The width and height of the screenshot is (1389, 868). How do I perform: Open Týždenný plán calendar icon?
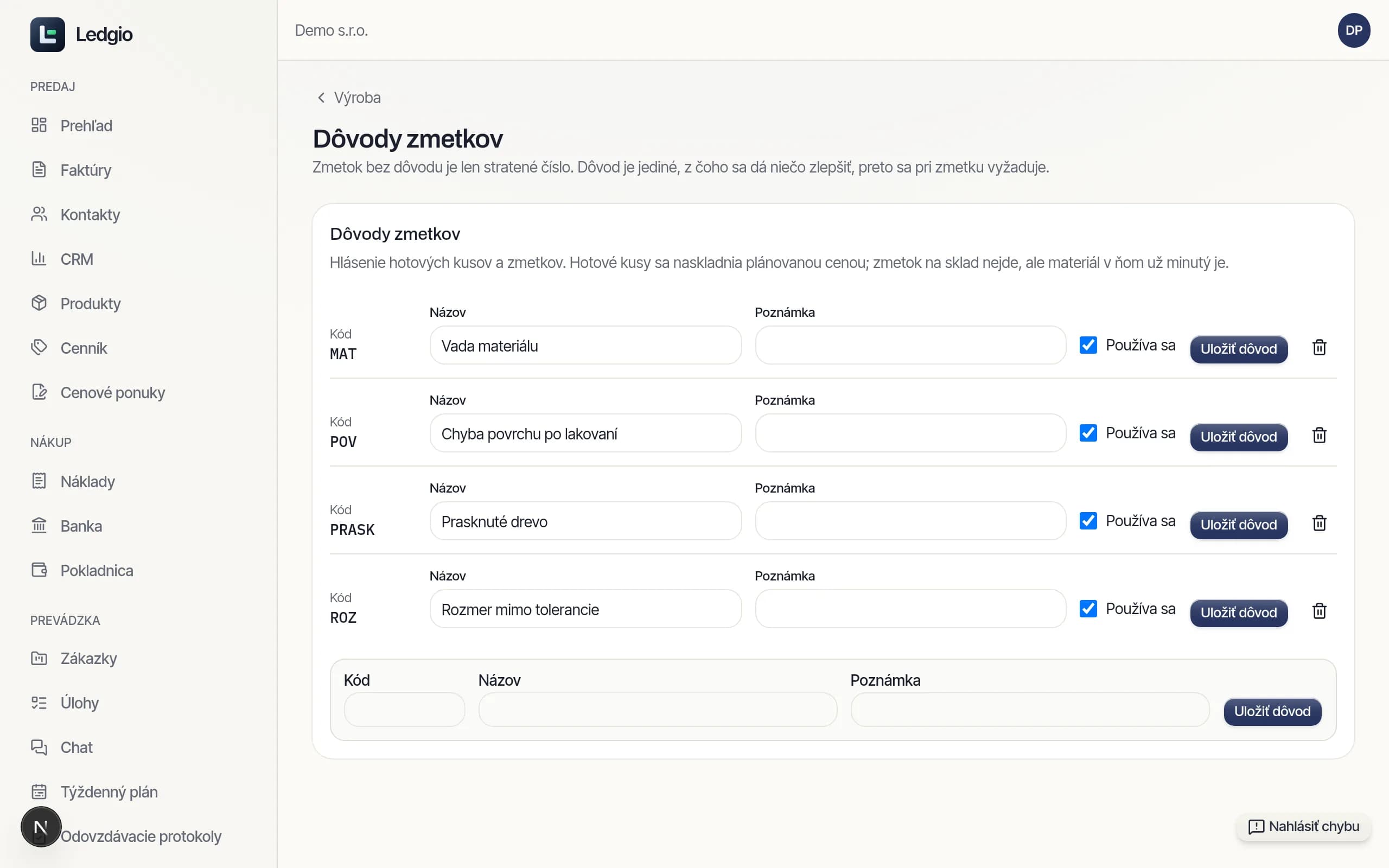39,792
